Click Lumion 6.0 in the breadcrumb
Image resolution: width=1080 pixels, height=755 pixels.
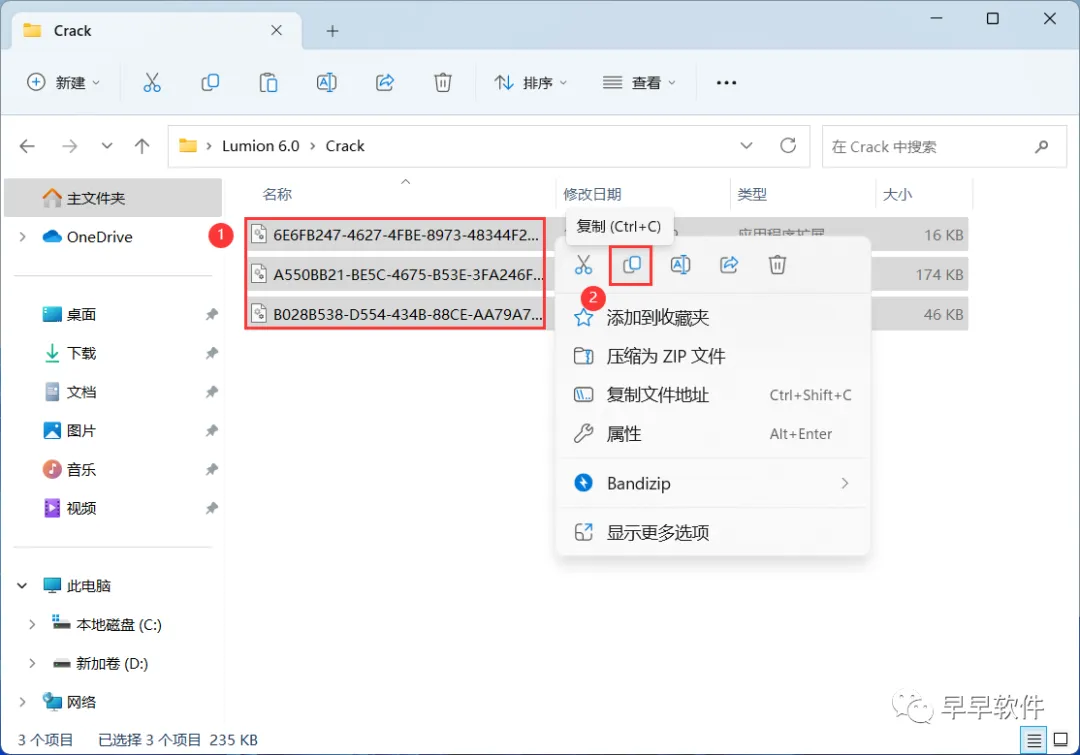coord(260,146)
